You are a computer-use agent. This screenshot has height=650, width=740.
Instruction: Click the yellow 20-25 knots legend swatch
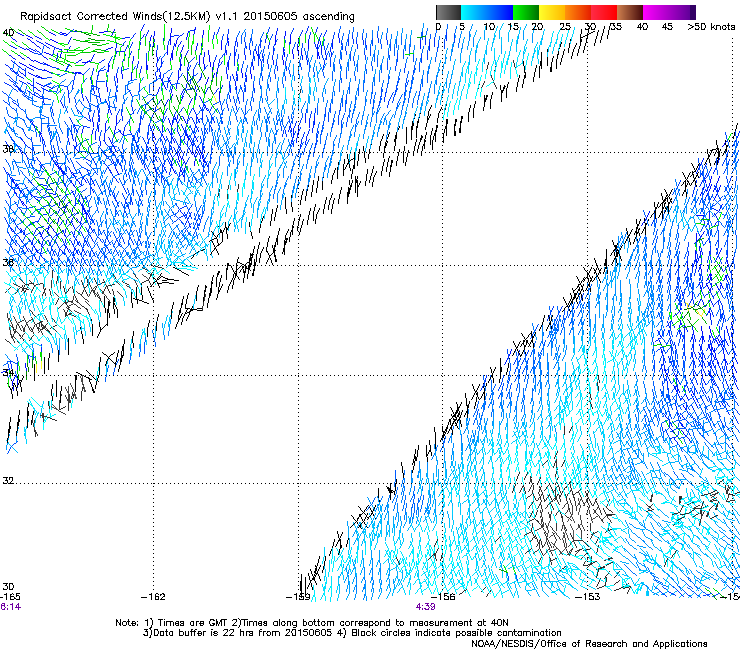(x=552, y=12)
